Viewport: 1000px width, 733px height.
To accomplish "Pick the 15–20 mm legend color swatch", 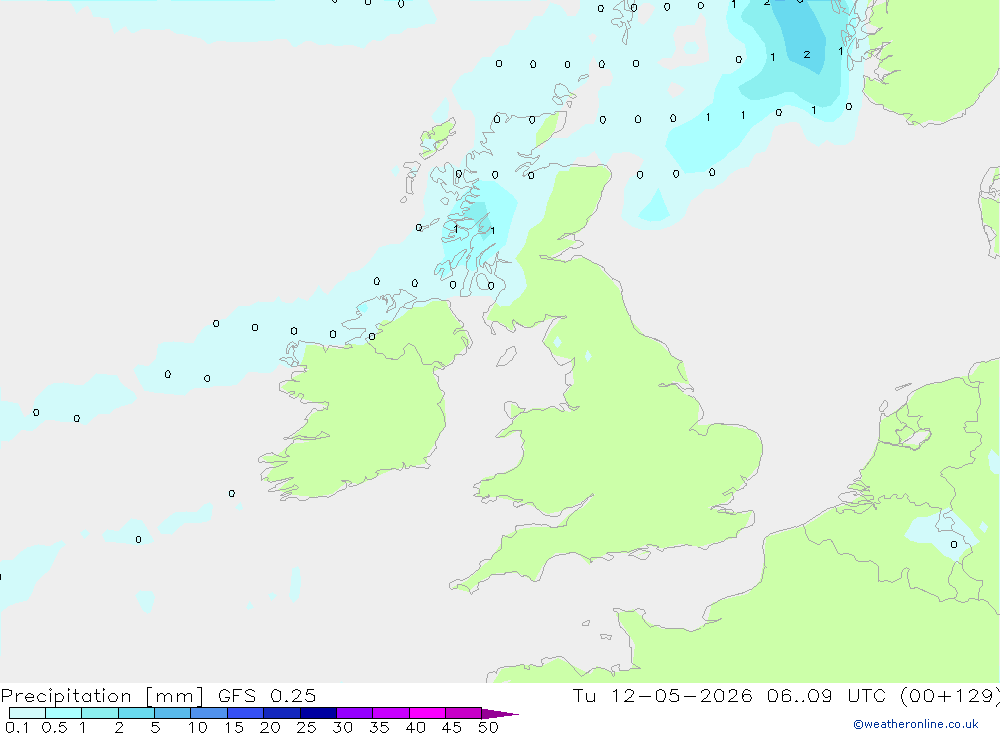I will coord(246,713).
